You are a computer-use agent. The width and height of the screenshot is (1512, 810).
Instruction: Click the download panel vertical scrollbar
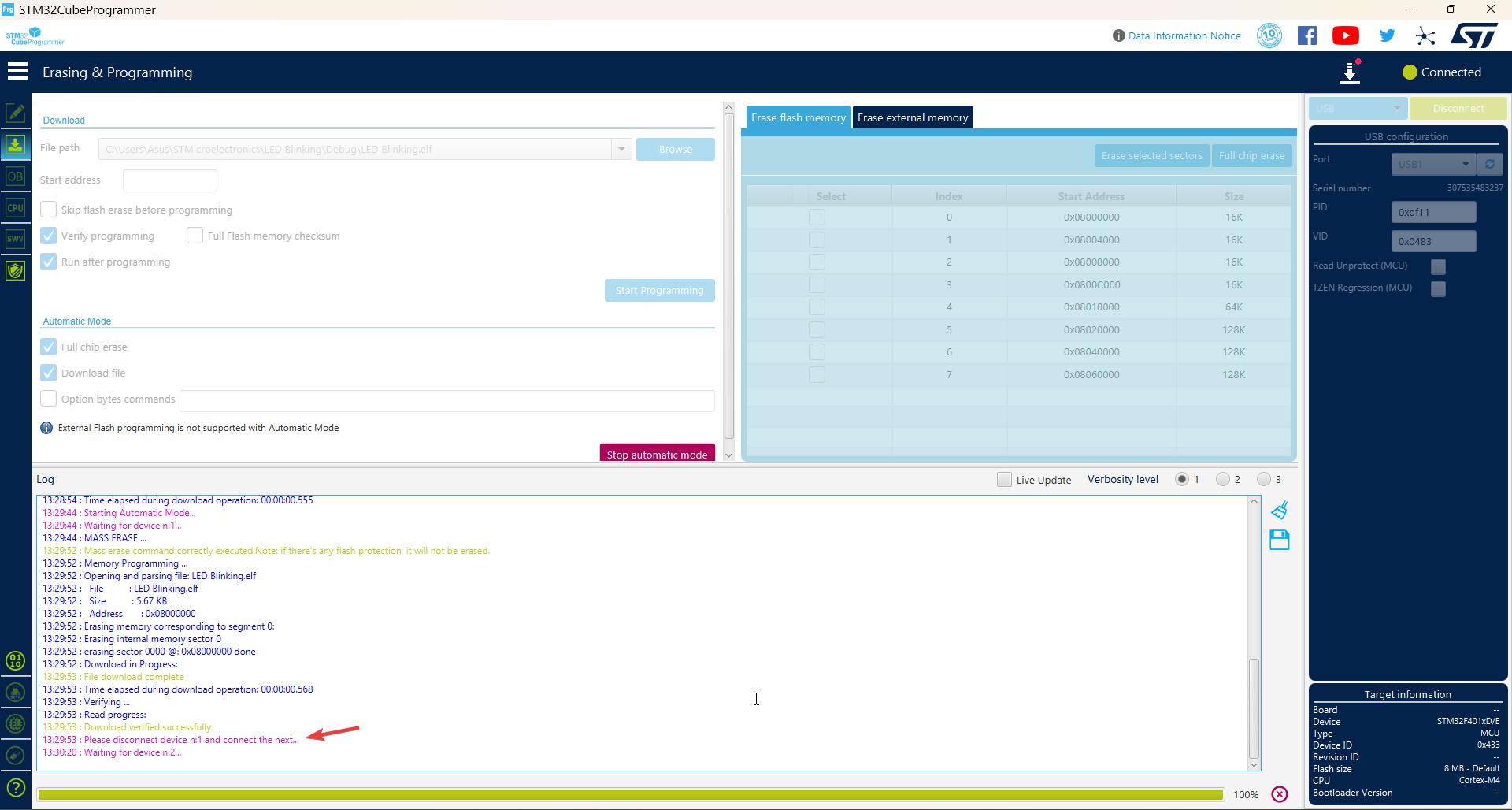click(728, 276)
